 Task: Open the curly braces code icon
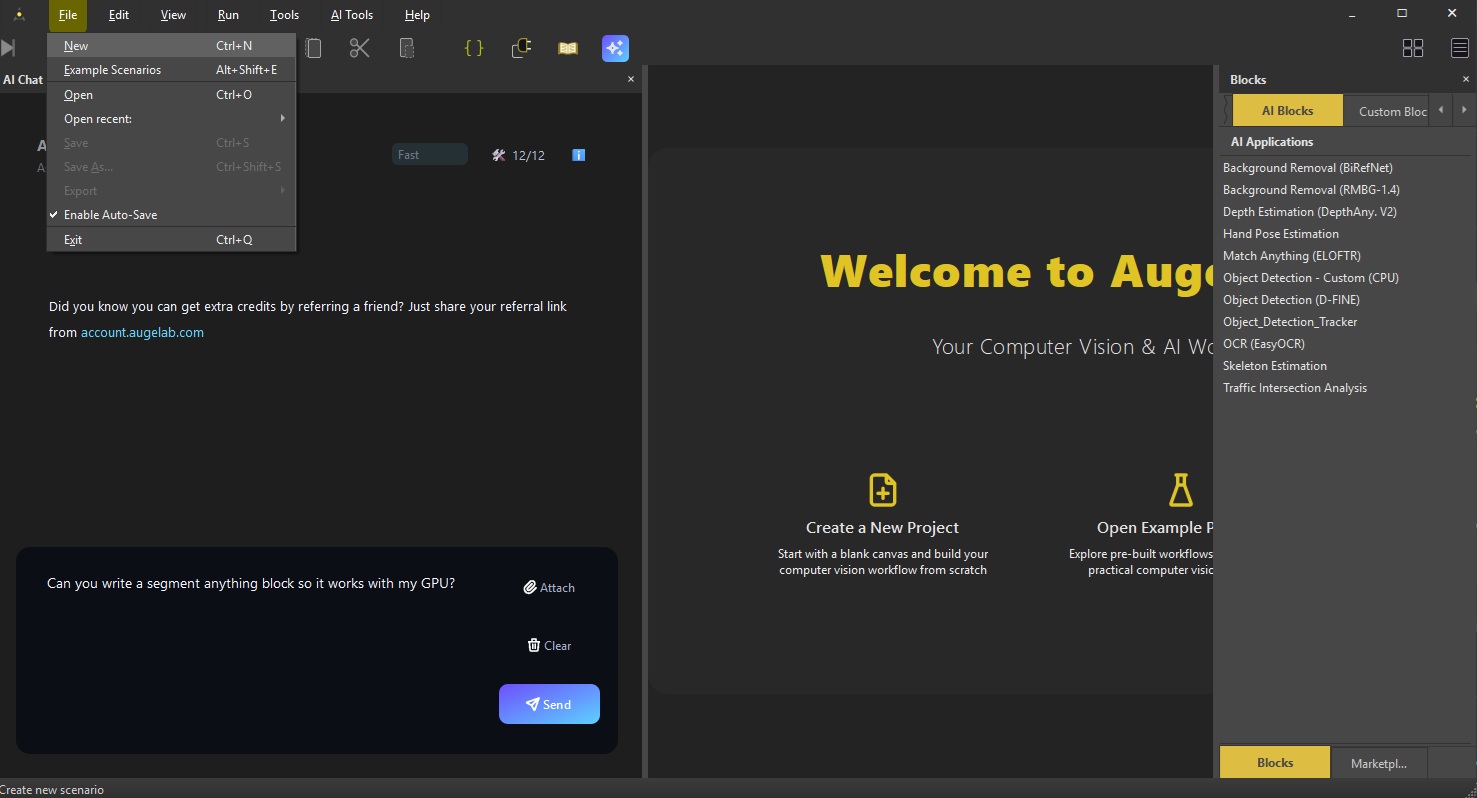474,48
